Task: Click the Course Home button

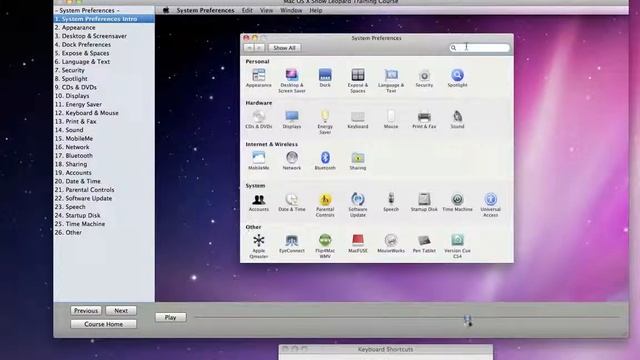Action: pyautogui.click(x=103, y=324)
